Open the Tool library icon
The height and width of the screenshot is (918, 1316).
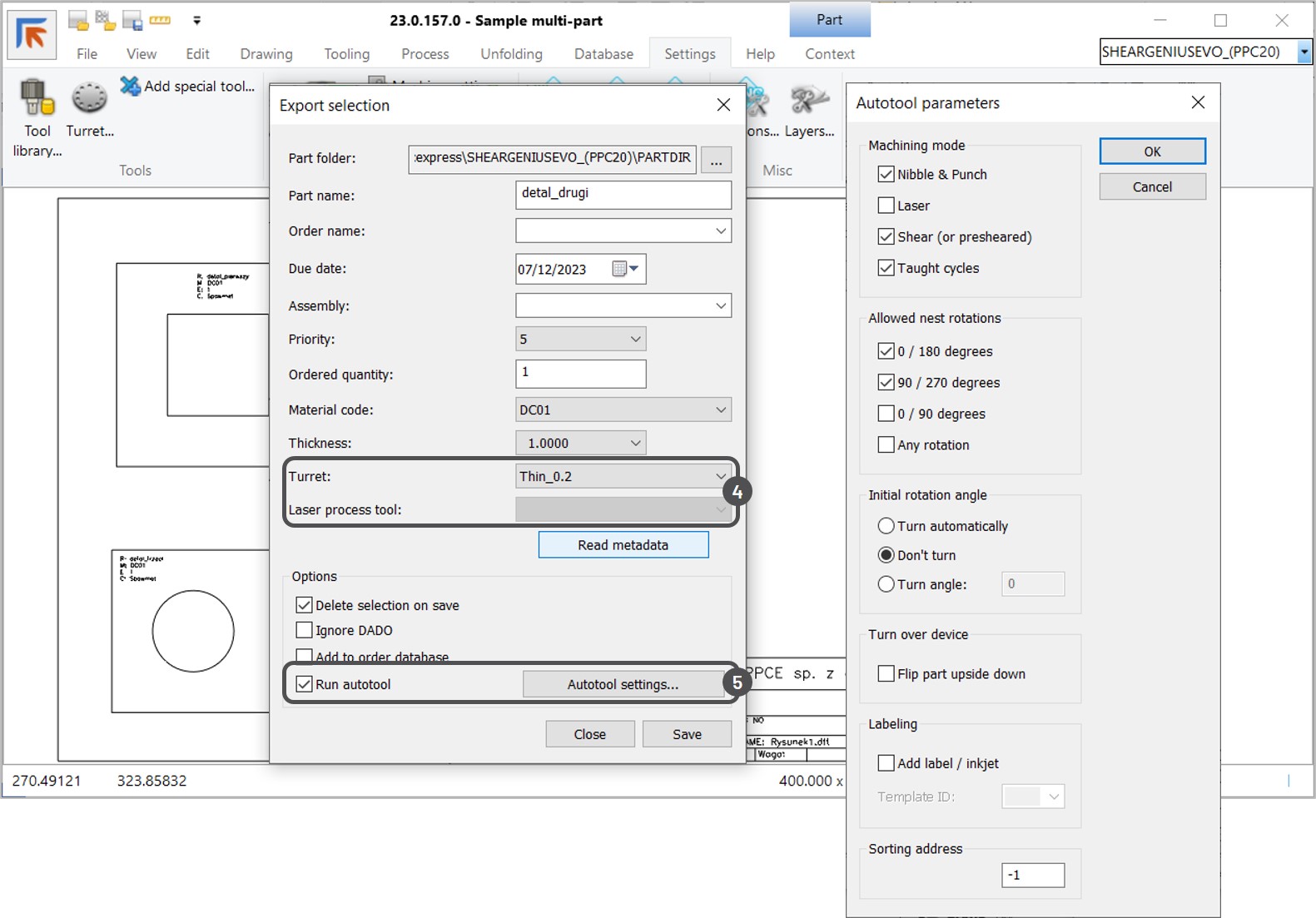[x=37, y=99]
